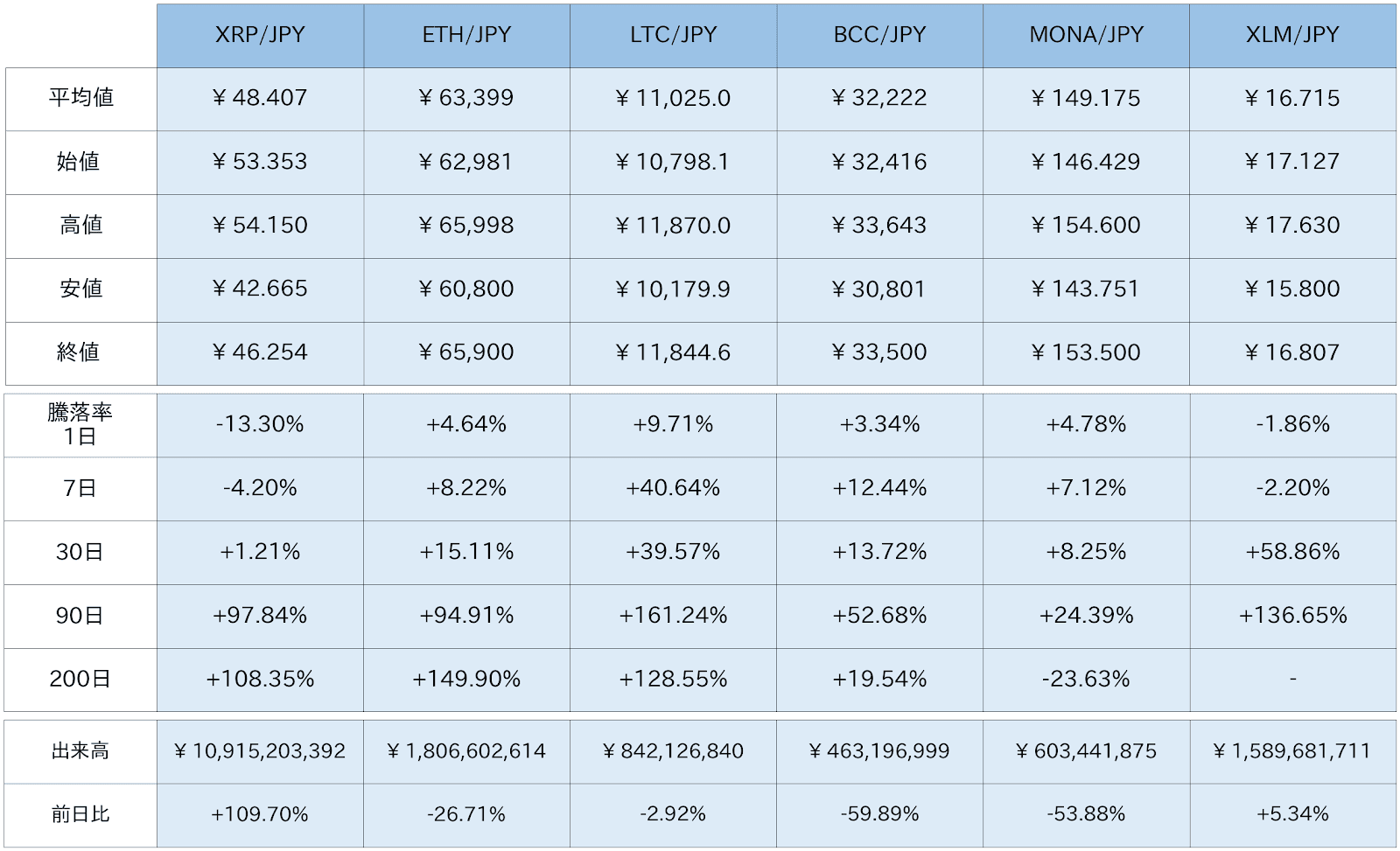Click the XRP/JPY column header
Viewport: 1400px width, 851px height.
click(260, 35)
